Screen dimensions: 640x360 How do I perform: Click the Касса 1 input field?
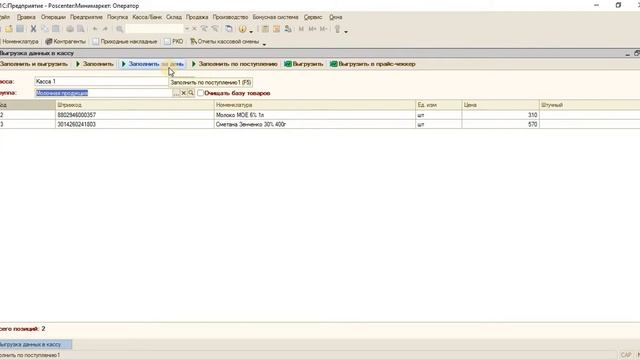(102, 82)
